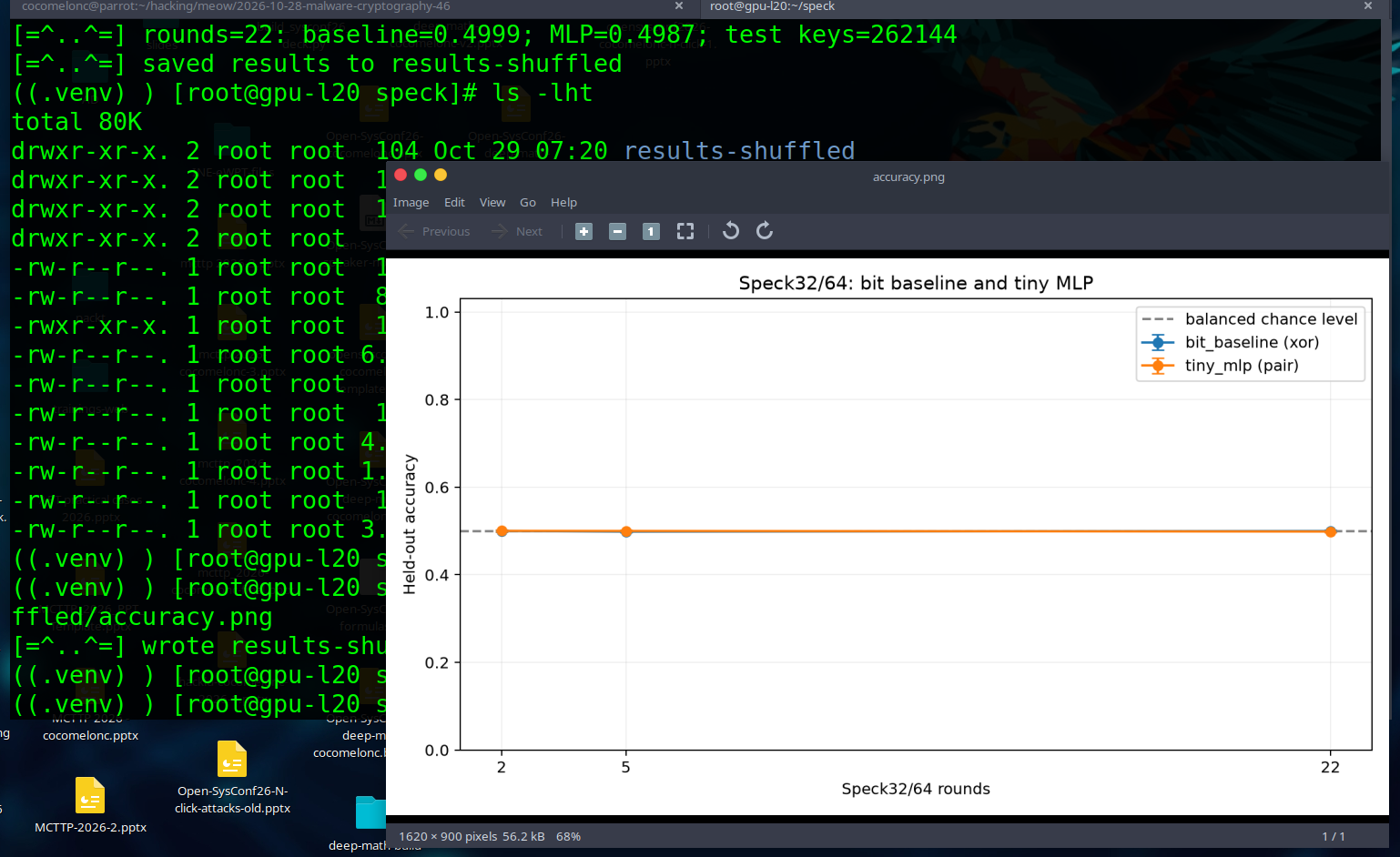Click the cocomelonc.pptx desktop file label
1400x857 pixels.
tap(90, 735)
